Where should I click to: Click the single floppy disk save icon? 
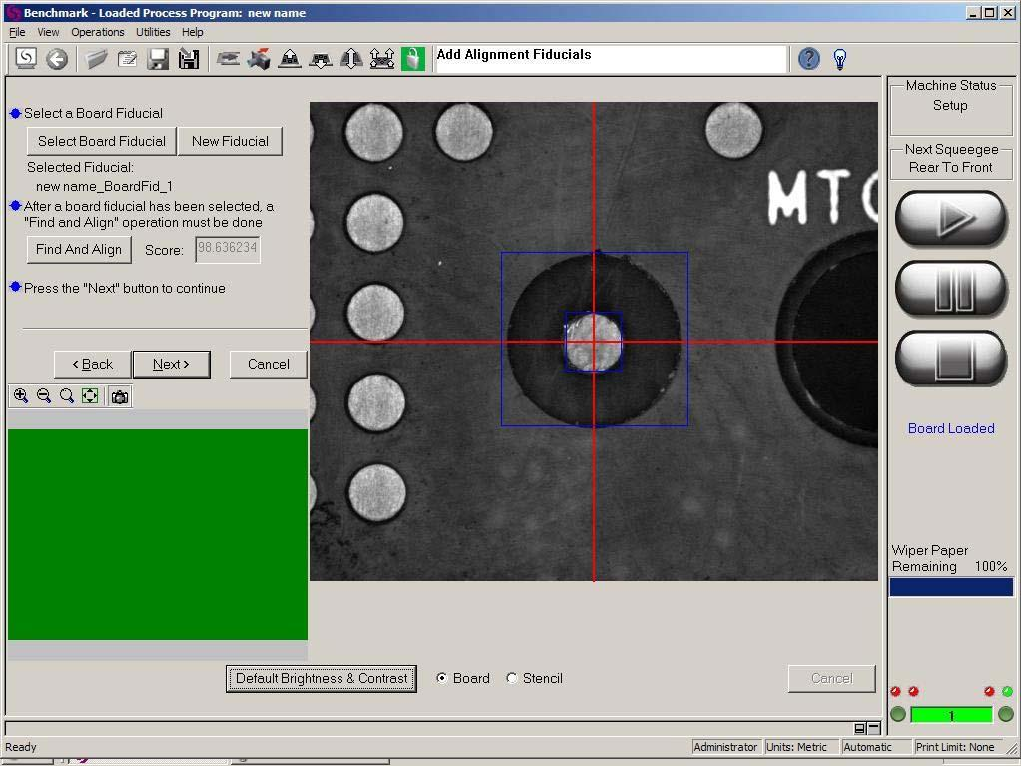(158, 59)
